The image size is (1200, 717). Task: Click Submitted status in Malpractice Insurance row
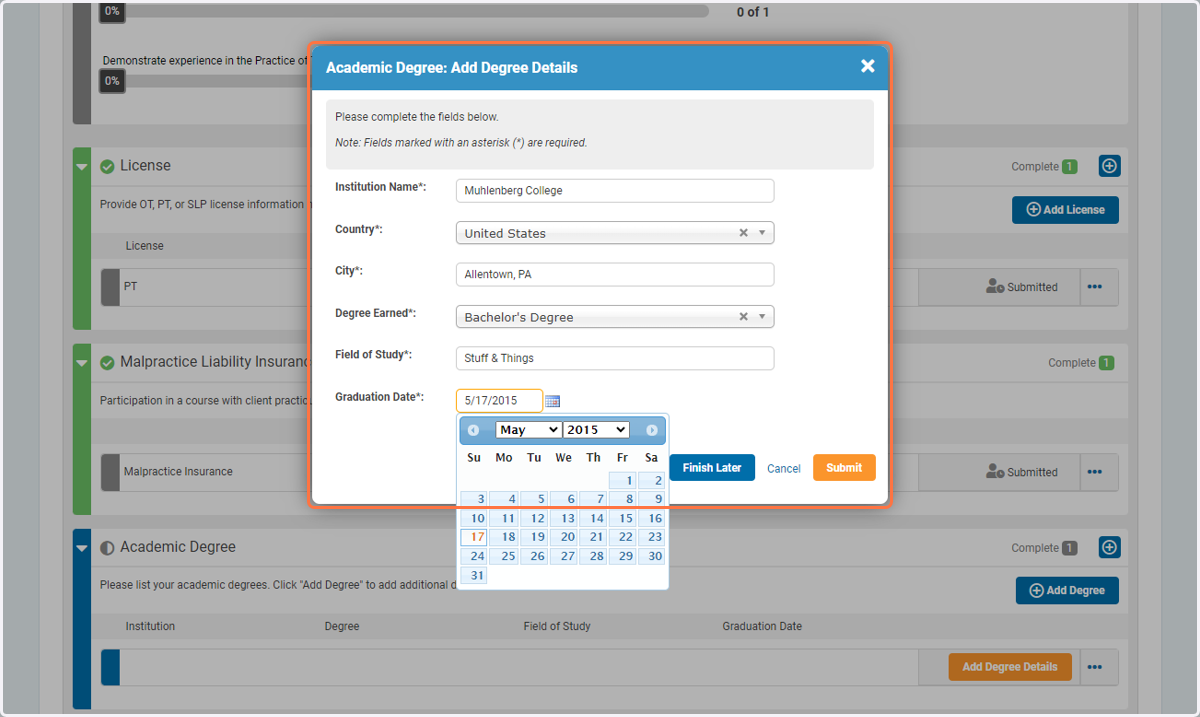coord(1022,472)
